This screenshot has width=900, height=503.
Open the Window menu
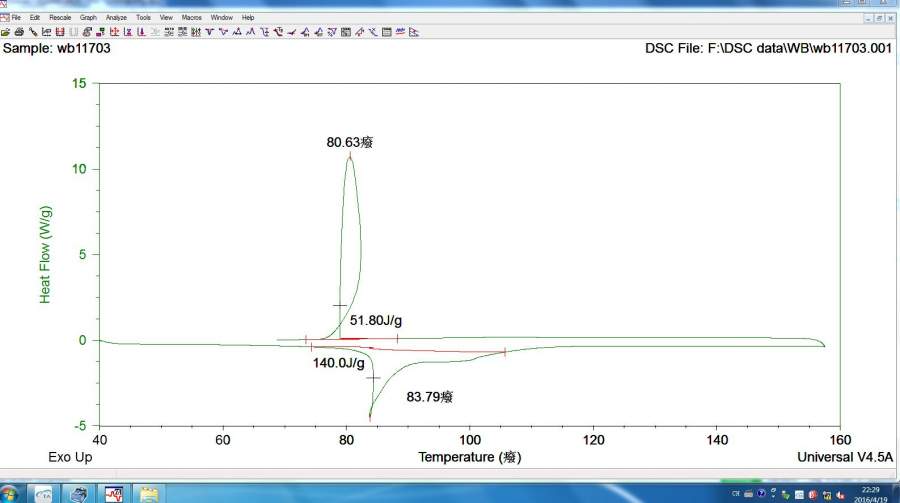pyautogui.click(x=222, y=18)
